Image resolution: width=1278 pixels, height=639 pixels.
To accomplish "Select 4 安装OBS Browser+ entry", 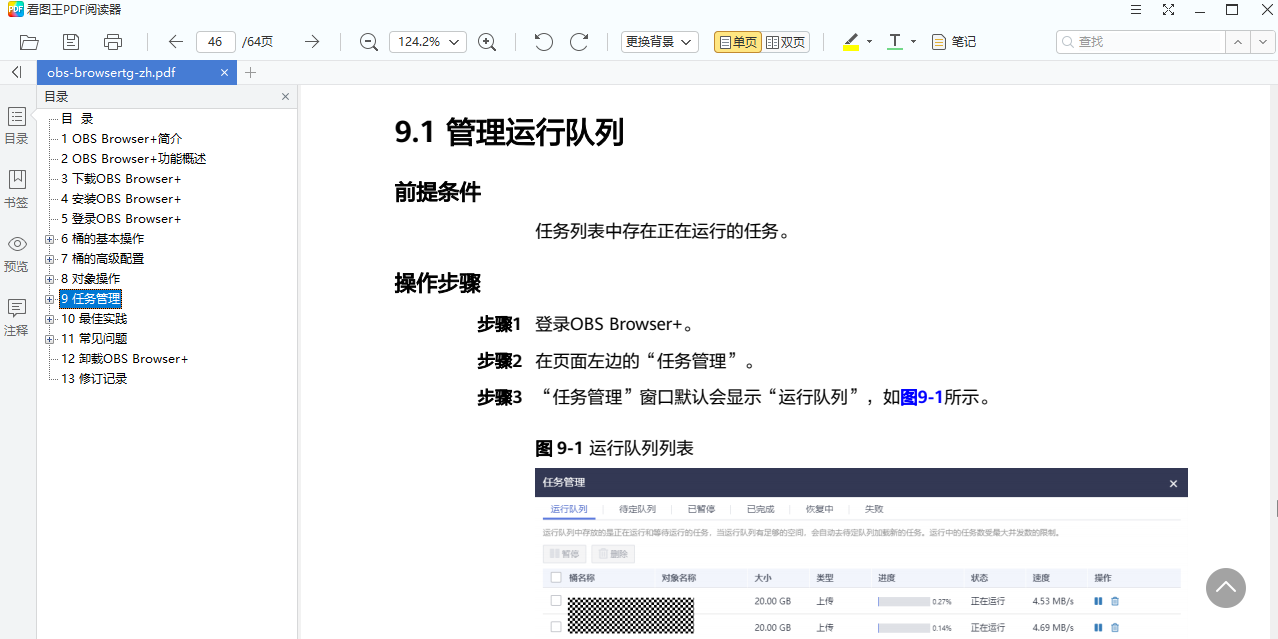I will click(x=121, y=199).
